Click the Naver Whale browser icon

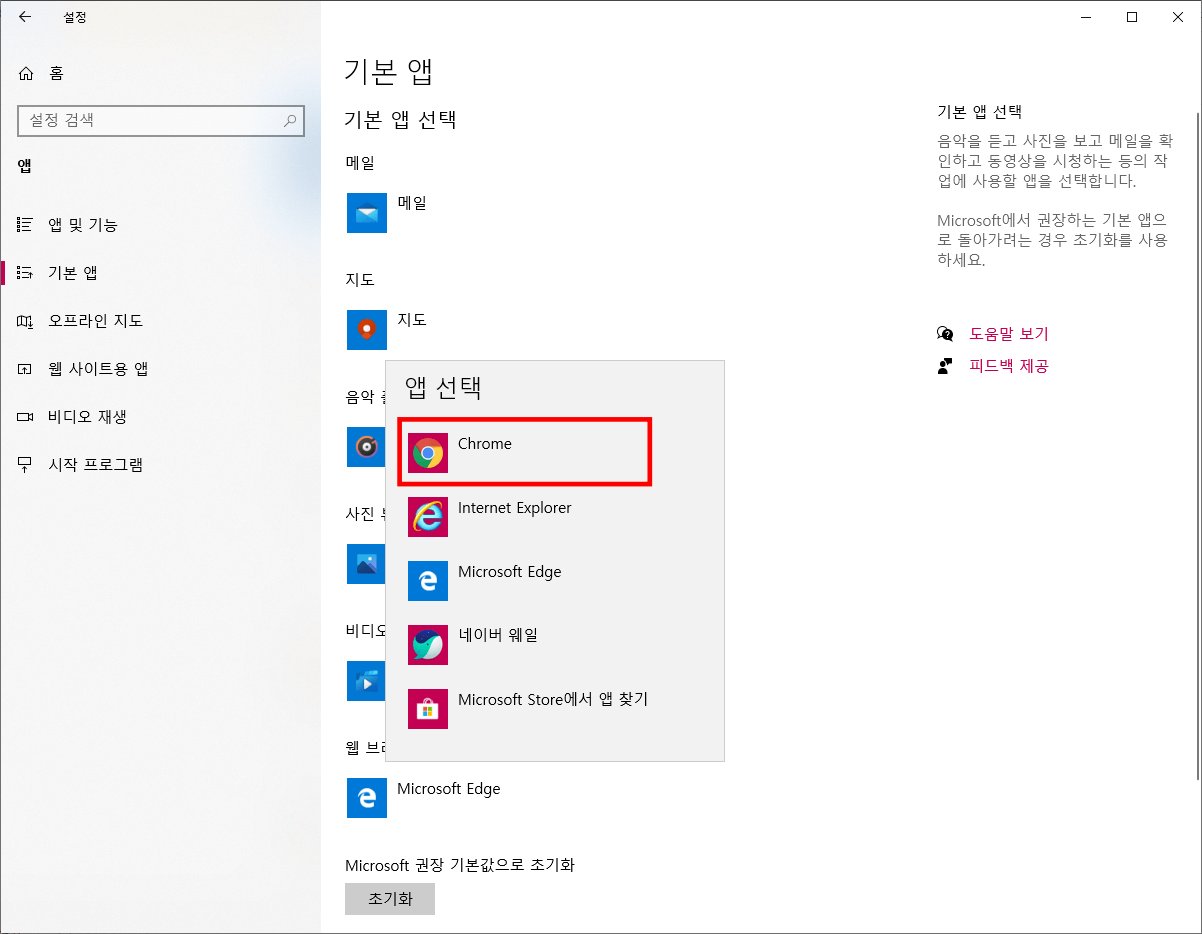tap(428, 645)
